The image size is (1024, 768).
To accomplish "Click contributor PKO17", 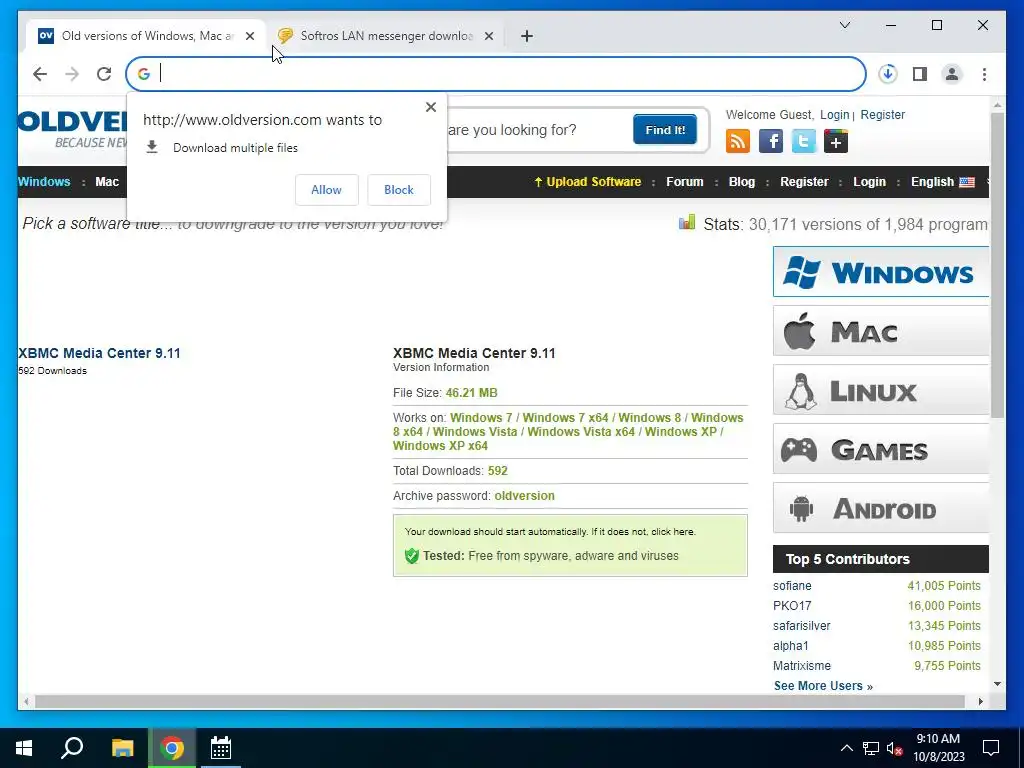I will point(792,606).
